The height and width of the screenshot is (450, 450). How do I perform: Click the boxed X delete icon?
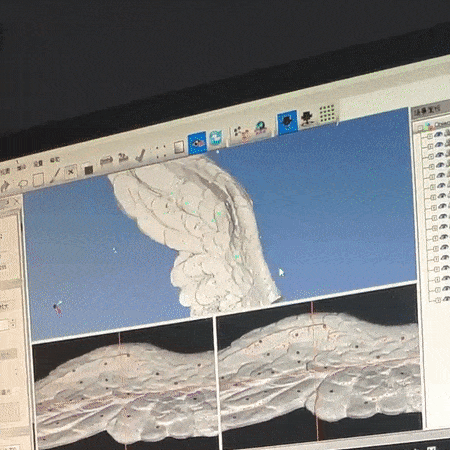click(71, 172)
